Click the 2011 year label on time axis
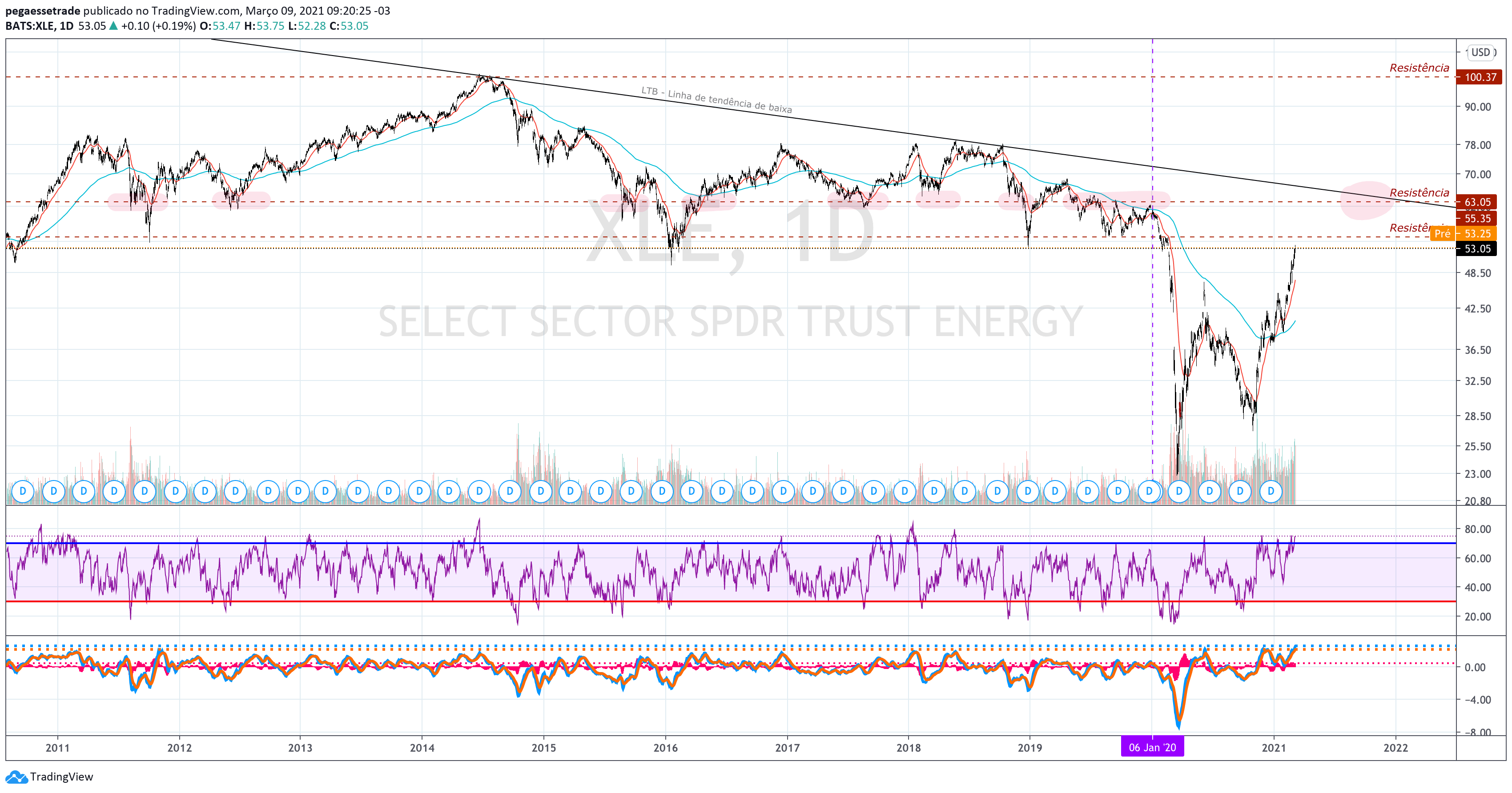The height and width of the screenshot is (793, 1512). tap(57, 748)
